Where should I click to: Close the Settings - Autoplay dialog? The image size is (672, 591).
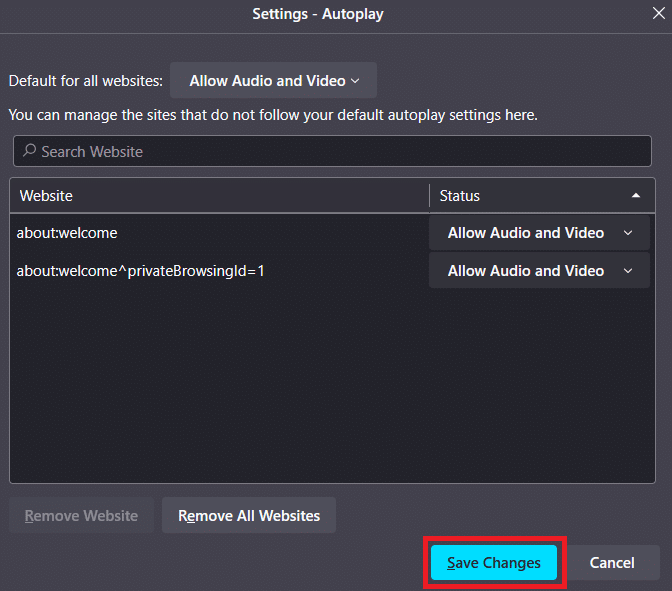659,14
